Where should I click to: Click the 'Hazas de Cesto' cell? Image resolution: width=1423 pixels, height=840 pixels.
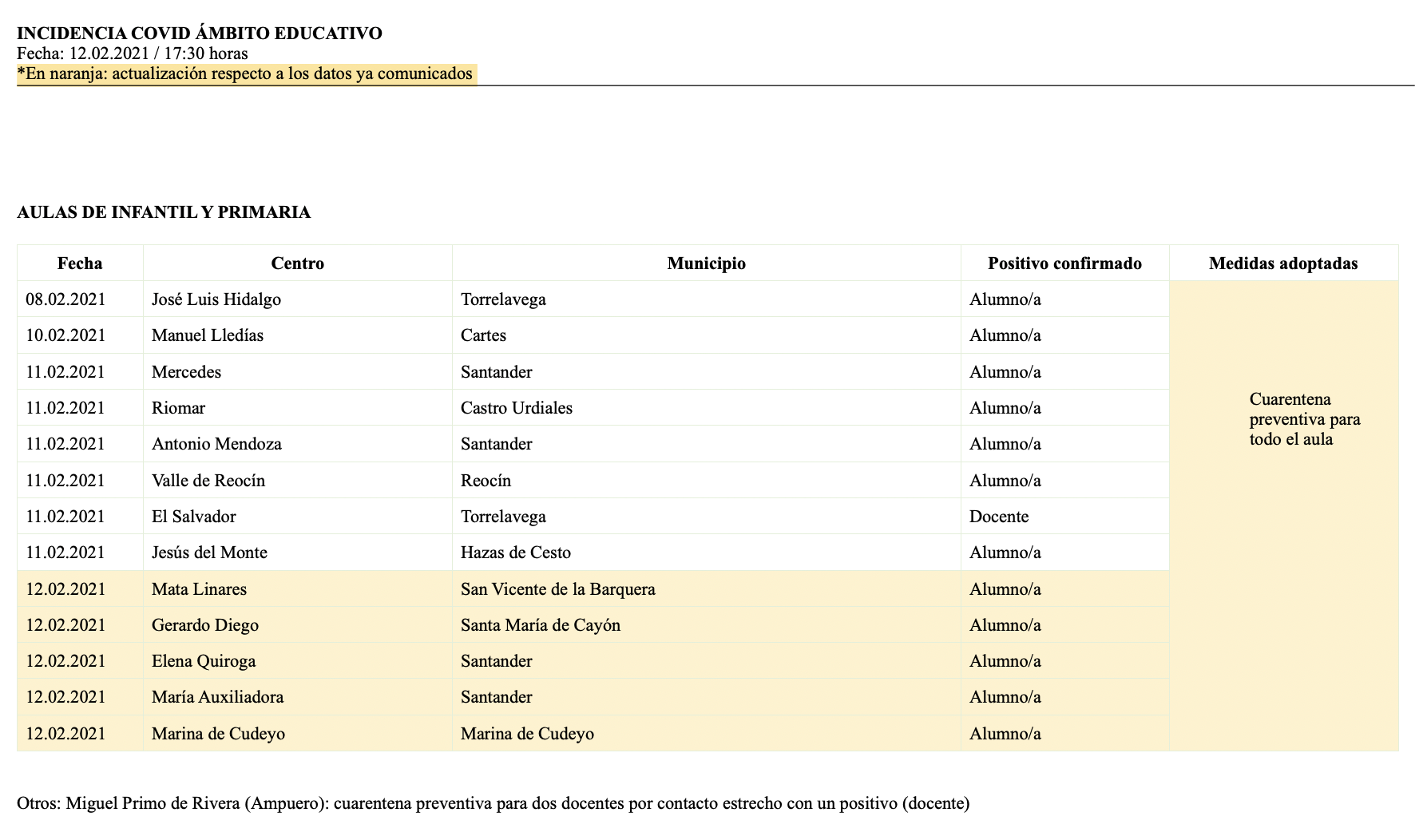tap(516, 553)
